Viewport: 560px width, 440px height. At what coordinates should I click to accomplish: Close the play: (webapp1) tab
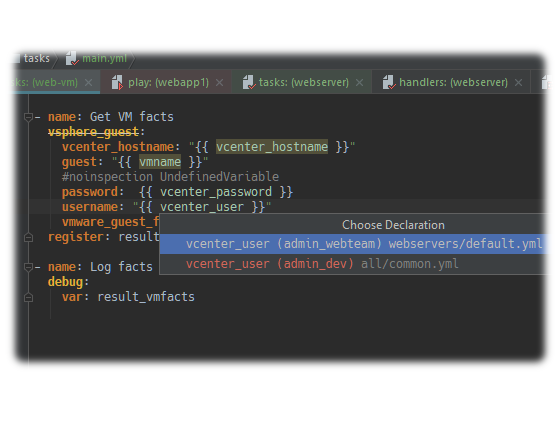pos(220,82)
